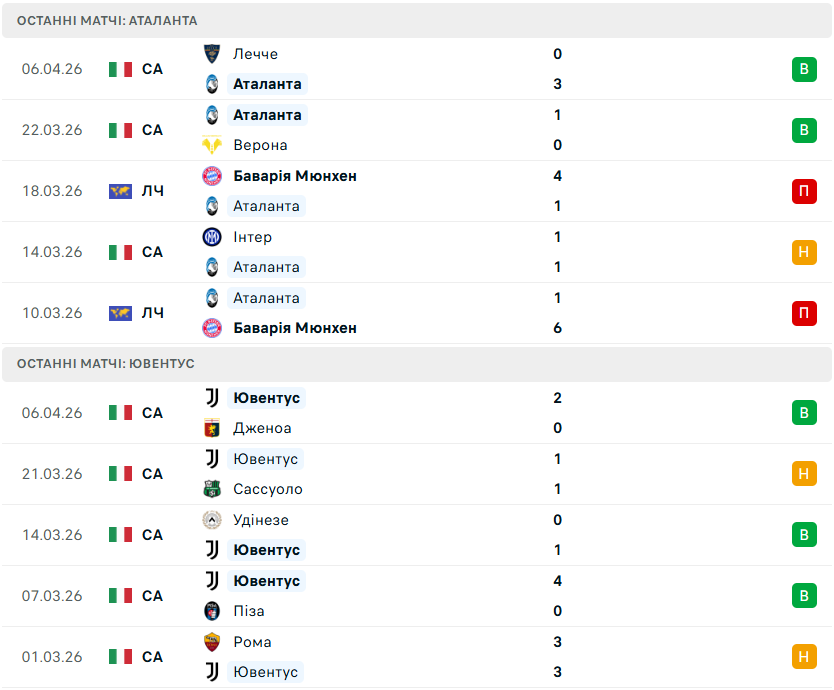Click Champions League icon for 10.03.26 match
This screenshot has width=834, height=690.
(x=120, y=313)
